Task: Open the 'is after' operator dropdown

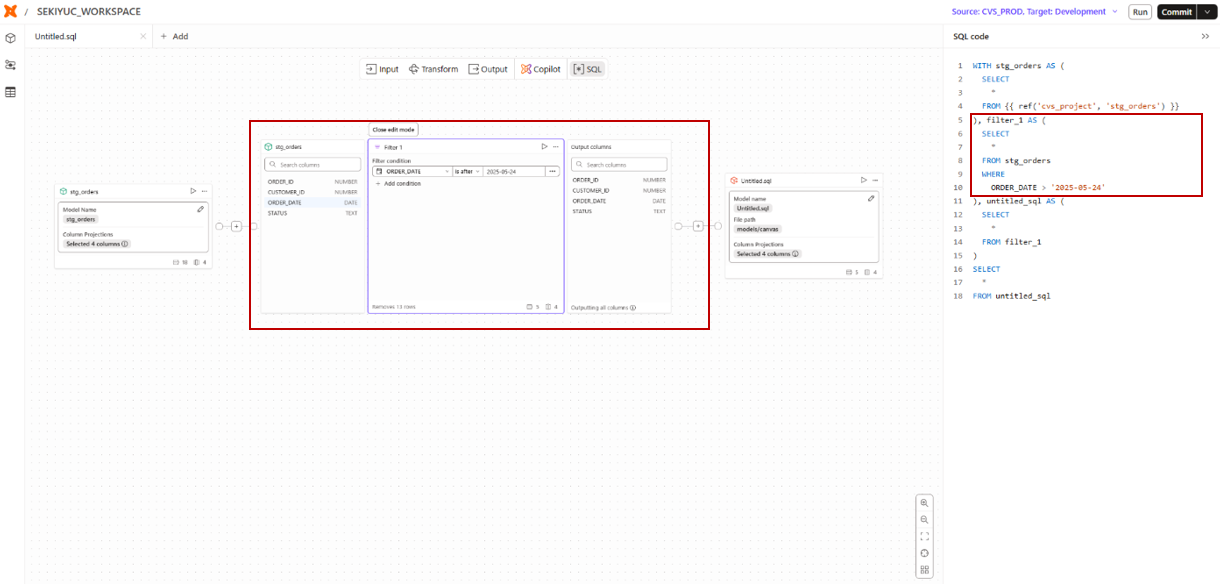Action: pyautogui.click(x=467, y=172)
